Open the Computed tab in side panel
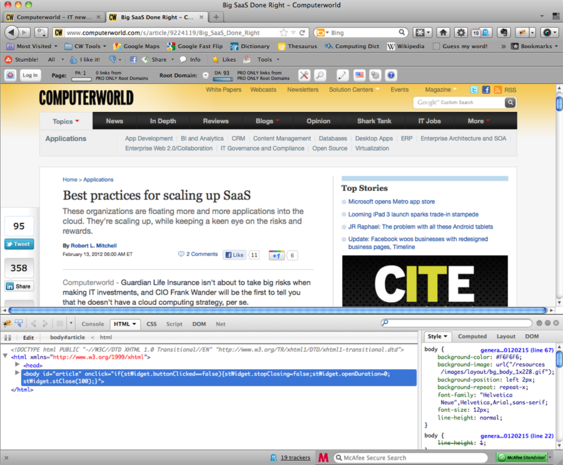The image size is (563, 465). click(x=472, y=336)
